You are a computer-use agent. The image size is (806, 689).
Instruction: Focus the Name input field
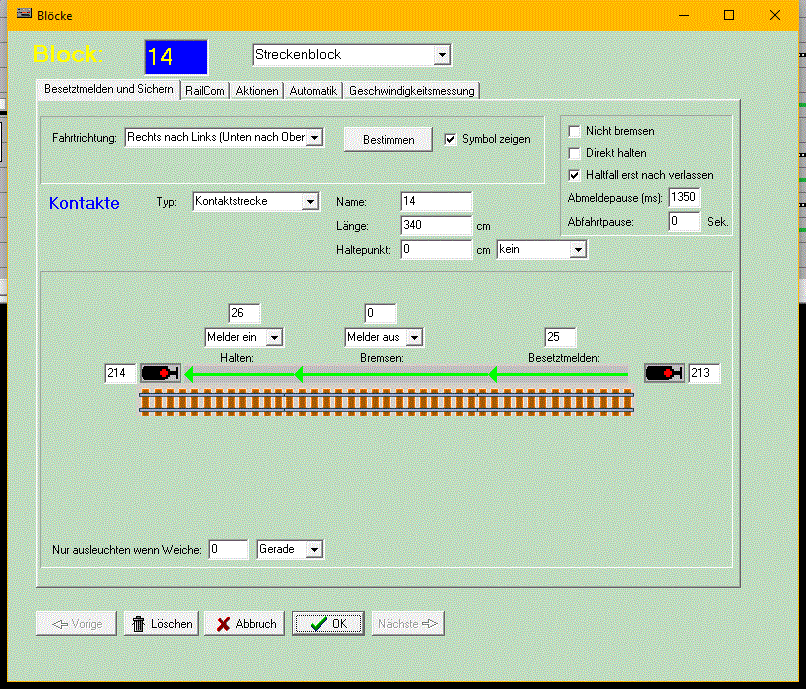coord(436,202)
